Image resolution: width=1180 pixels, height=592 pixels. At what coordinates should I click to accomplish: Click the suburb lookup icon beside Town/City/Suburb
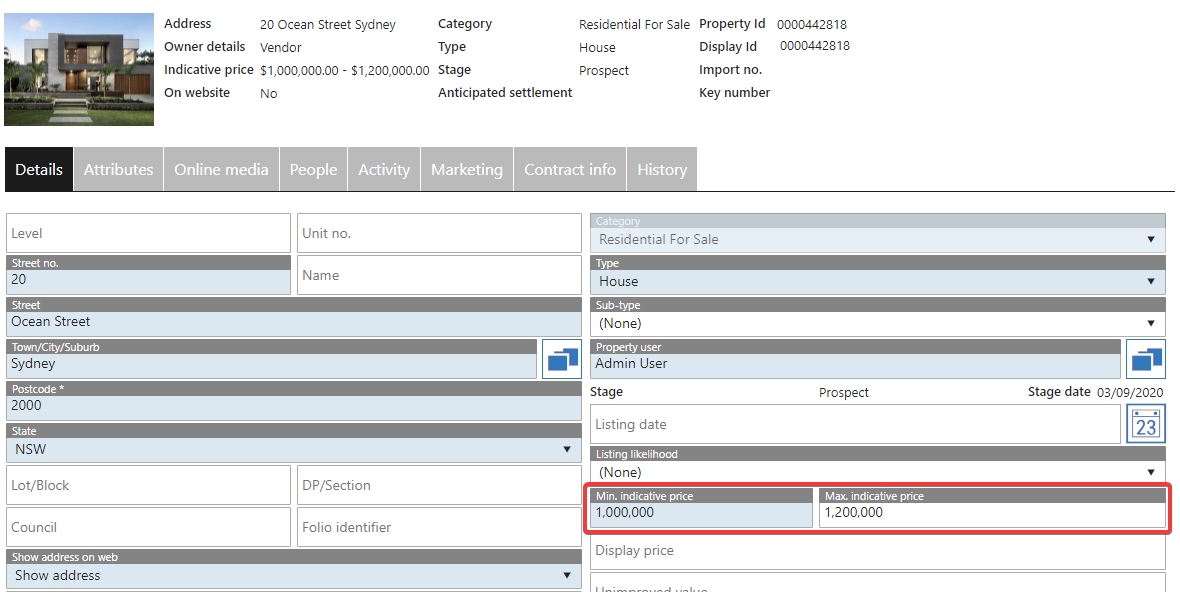(x=562, y=359)
